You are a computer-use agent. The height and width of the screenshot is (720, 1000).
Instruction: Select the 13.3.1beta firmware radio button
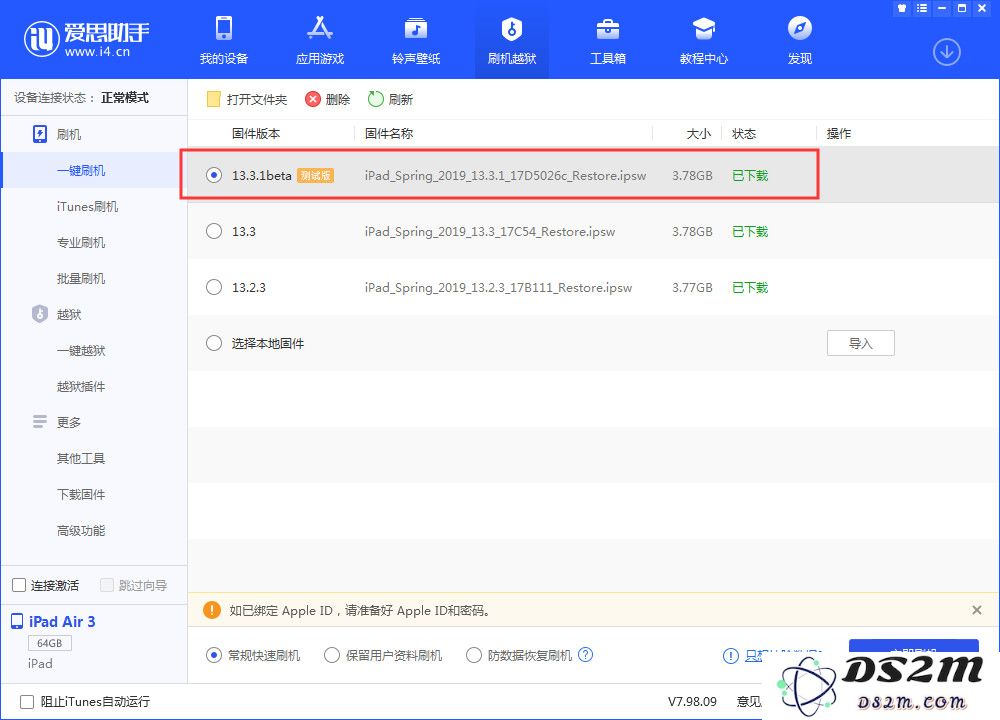214,175
